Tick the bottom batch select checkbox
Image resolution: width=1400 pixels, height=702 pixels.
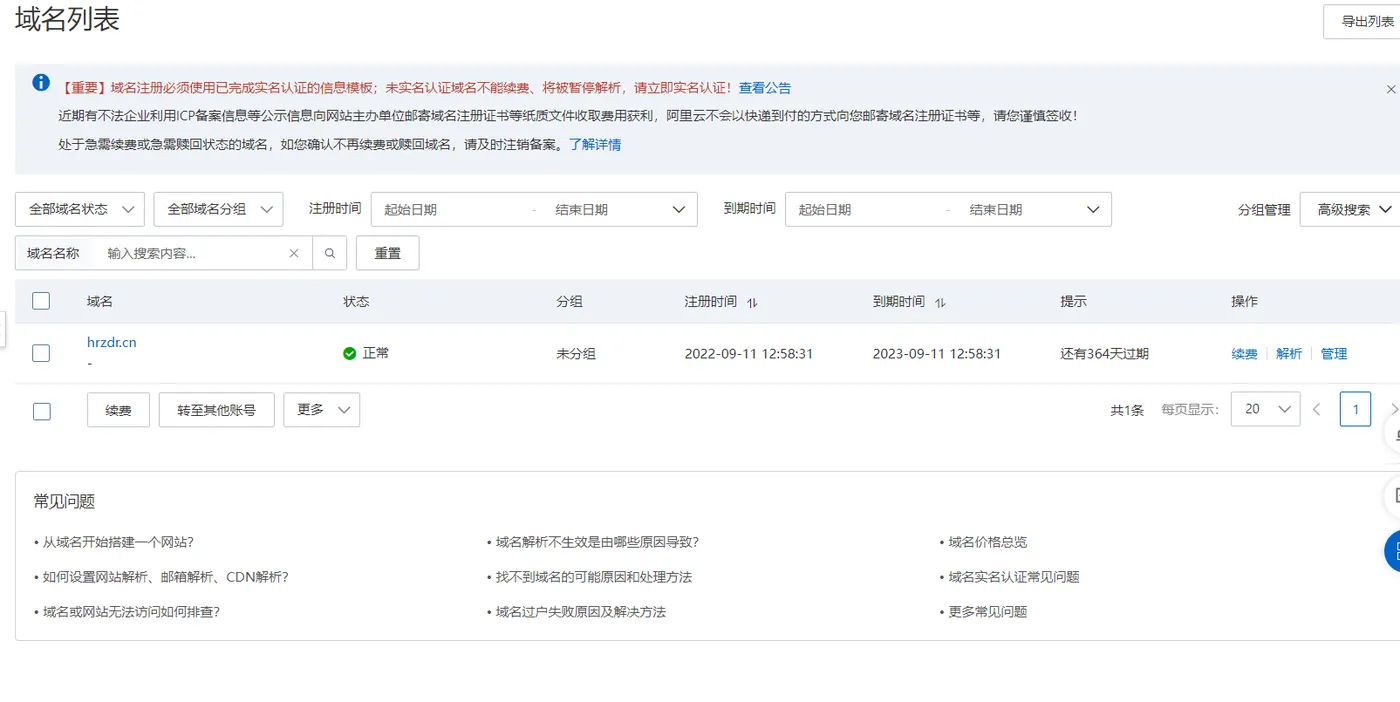pyautogui.click(x=42, y=411)
